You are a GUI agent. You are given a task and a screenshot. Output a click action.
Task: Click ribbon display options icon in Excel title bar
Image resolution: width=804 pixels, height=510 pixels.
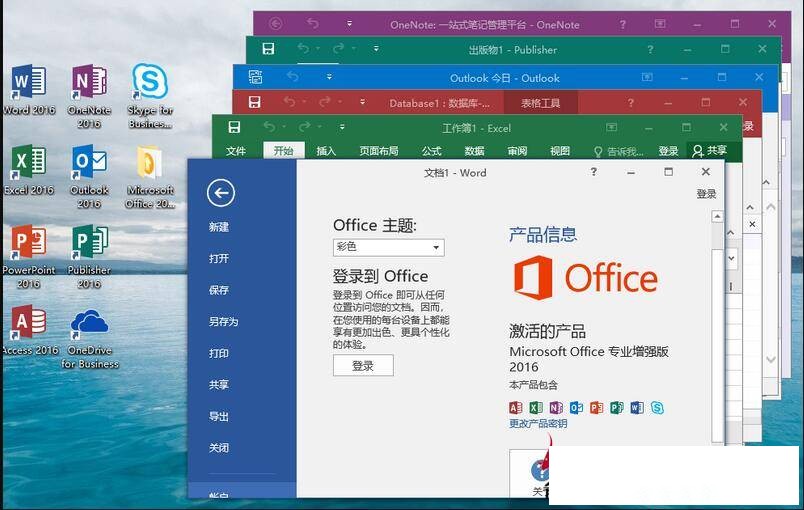click(611, 127)
